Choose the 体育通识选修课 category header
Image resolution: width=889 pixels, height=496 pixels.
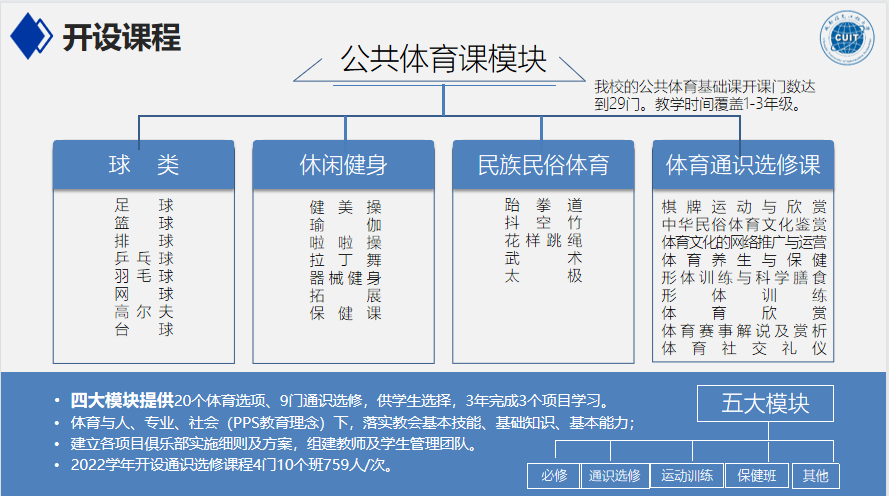coord(743,164)
